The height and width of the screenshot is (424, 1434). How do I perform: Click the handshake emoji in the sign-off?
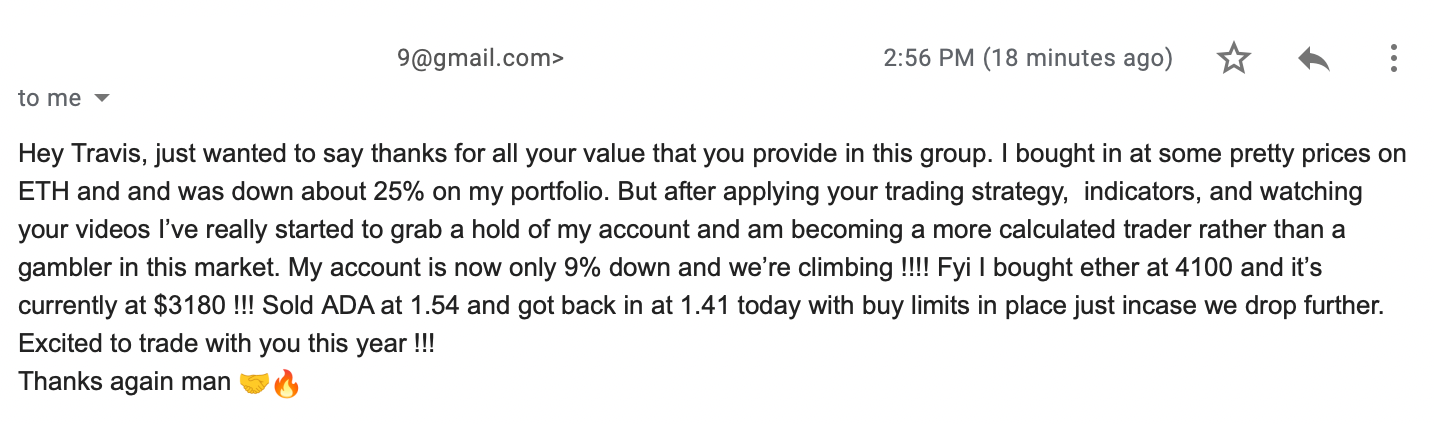click(255, 382)
